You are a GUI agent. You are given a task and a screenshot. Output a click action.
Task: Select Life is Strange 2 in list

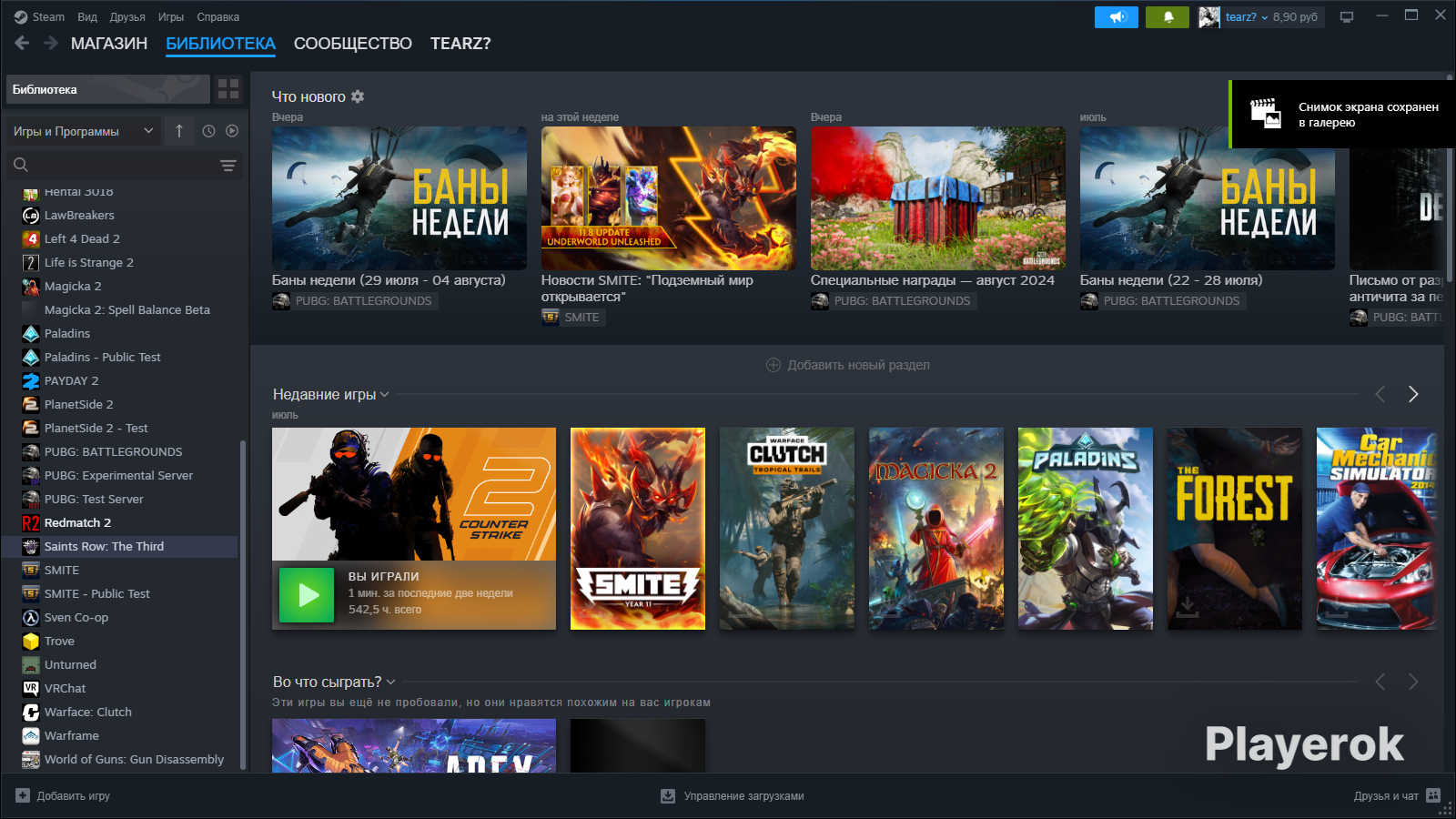pyautogui.click(x=120, y=263)
